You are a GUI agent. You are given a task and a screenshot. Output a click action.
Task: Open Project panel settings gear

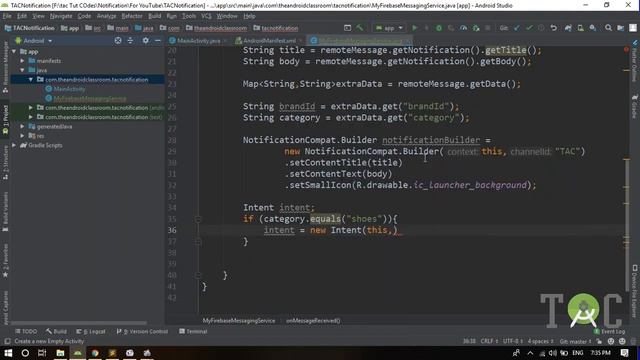coord(145,40)
